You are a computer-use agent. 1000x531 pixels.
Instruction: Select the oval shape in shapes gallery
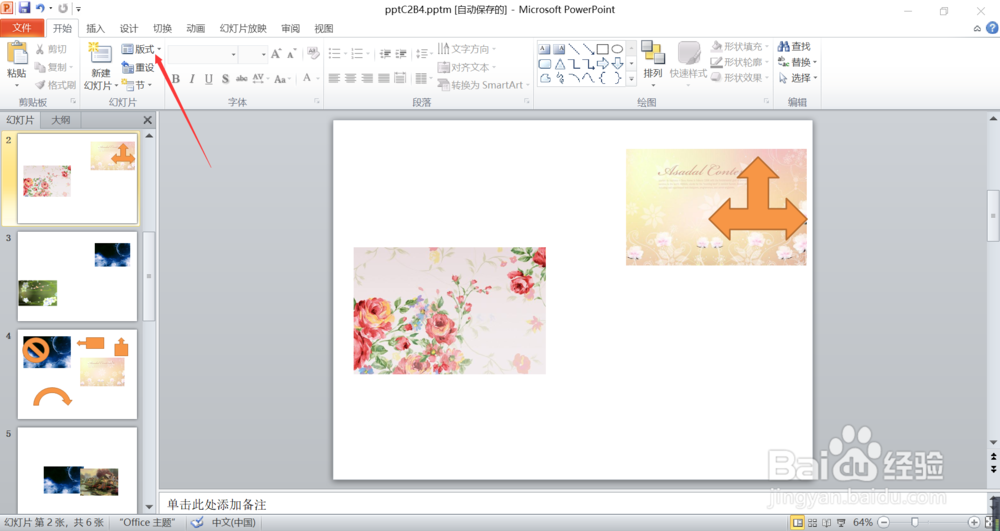[617, 49]
